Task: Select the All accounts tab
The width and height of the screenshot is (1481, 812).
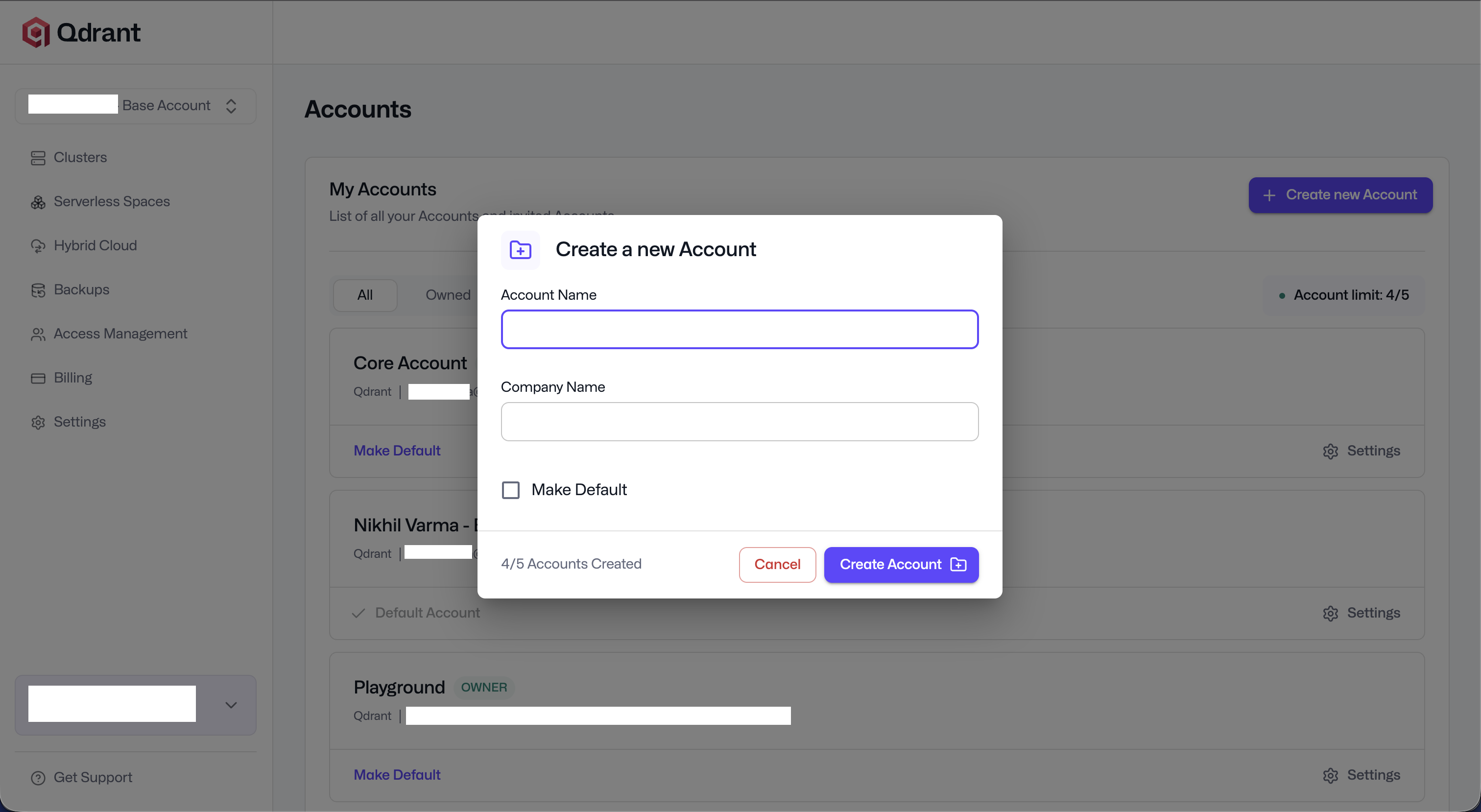Action: (365, 296)
